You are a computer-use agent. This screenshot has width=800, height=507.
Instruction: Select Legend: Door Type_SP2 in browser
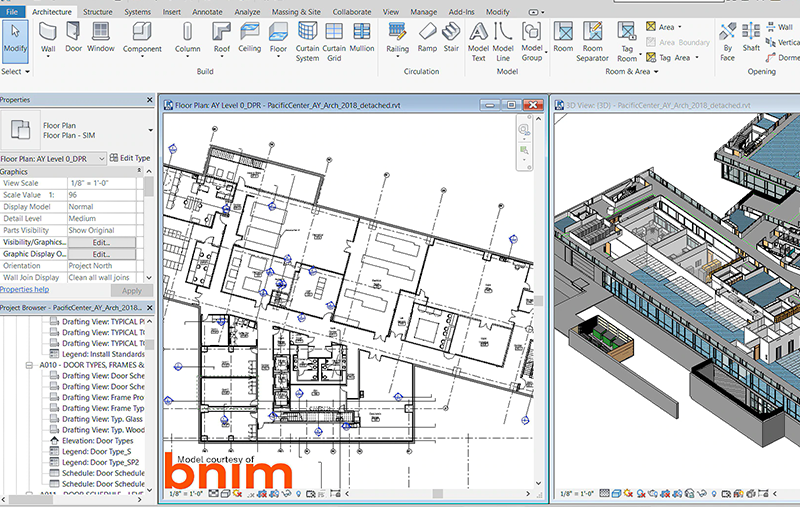(x=100, y=462)
